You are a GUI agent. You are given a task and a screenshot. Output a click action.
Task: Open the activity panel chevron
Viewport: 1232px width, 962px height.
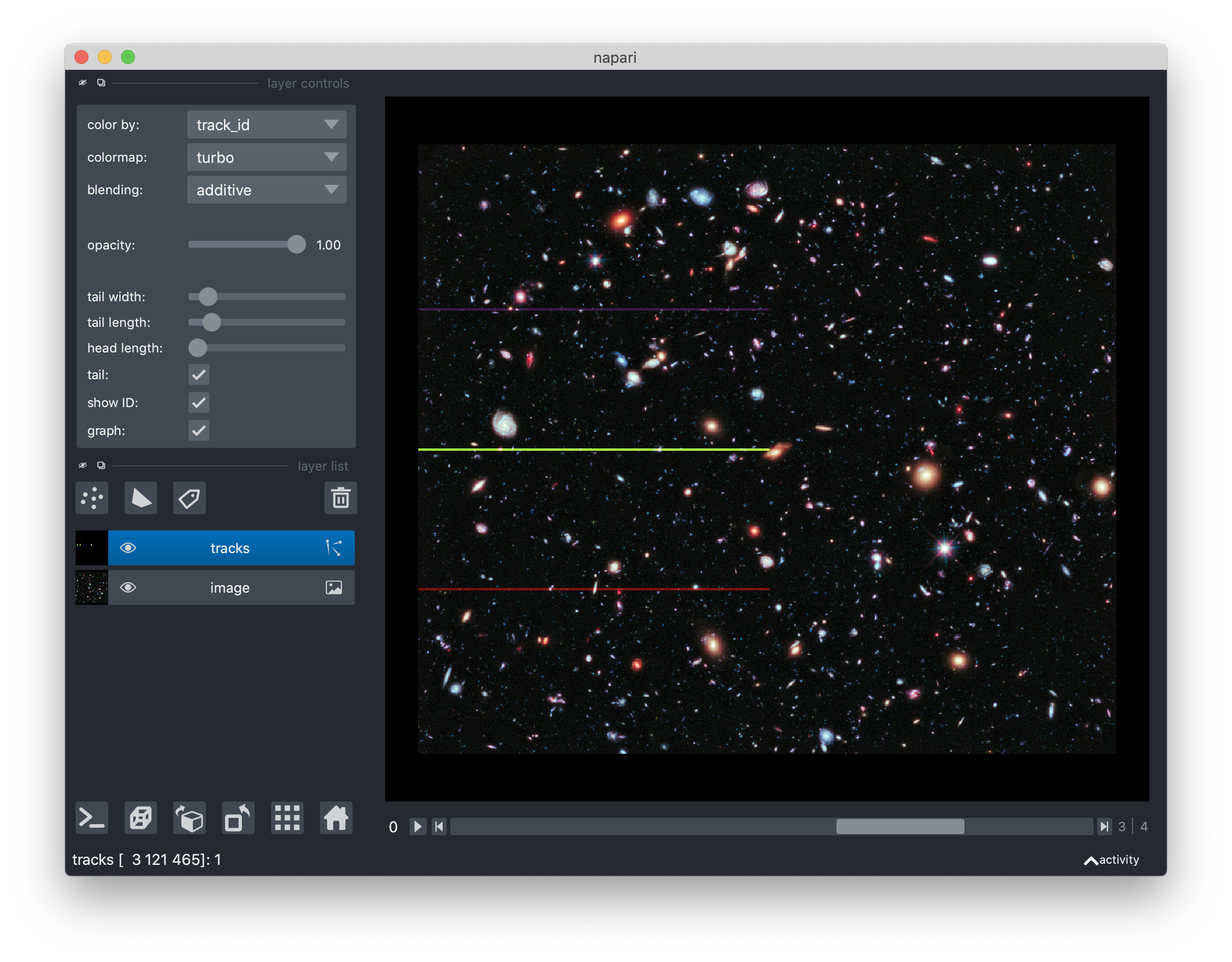coord(1091,860)
